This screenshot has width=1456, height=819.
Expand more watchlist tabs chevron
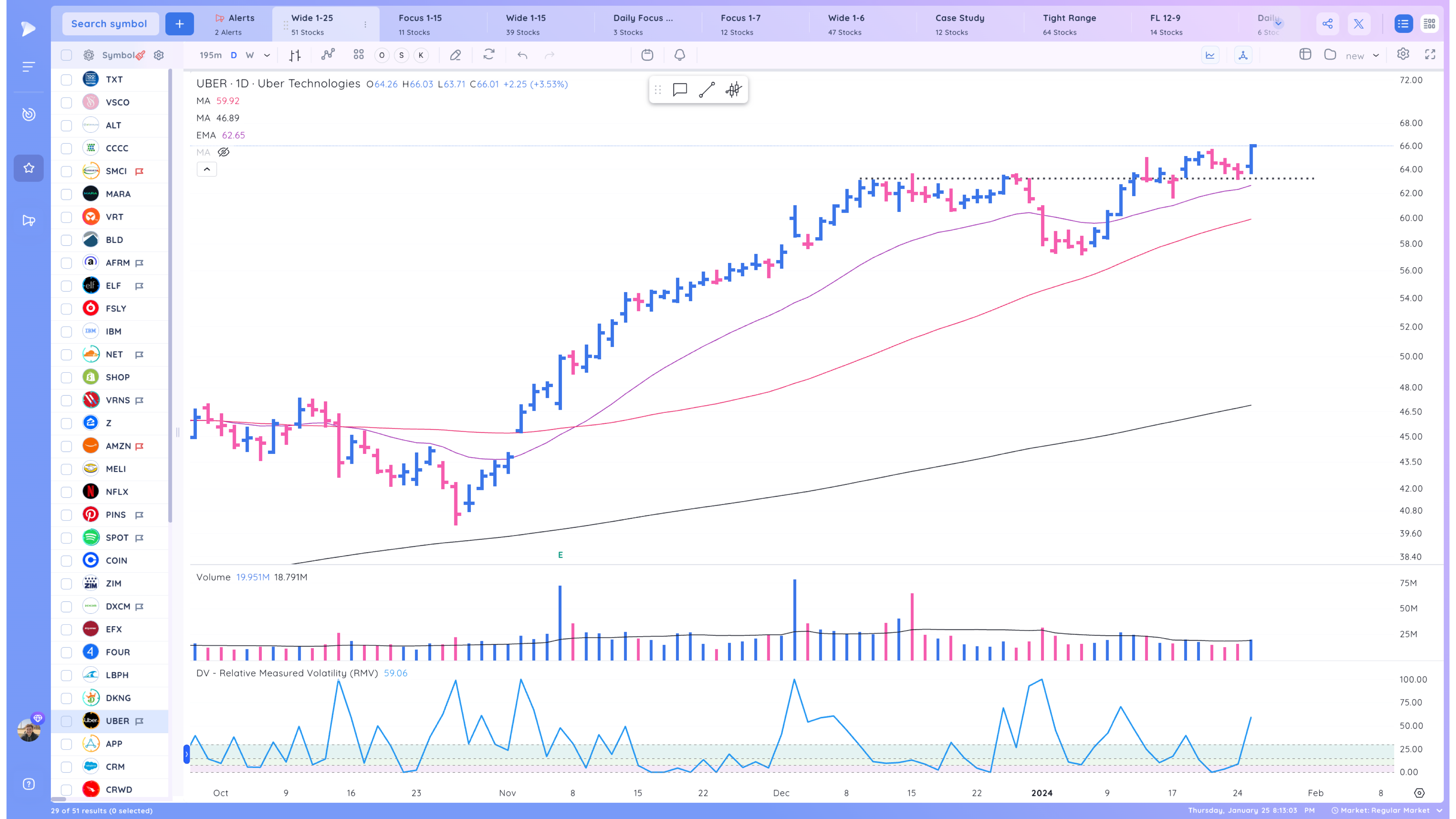pyautogui.click(x=1278, y=24)
